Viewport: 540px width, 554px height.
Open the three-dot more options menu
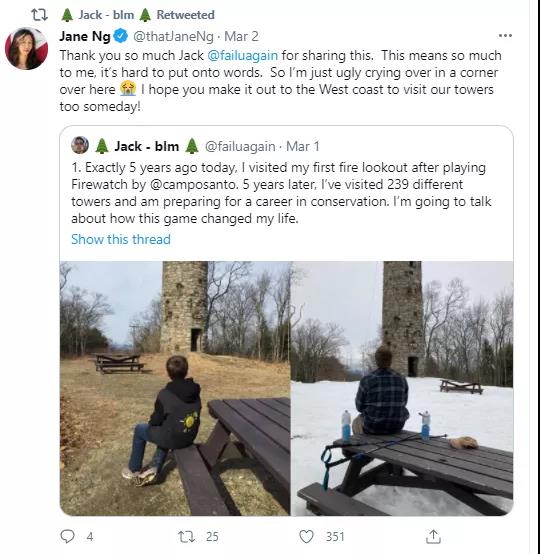(505, 35)
